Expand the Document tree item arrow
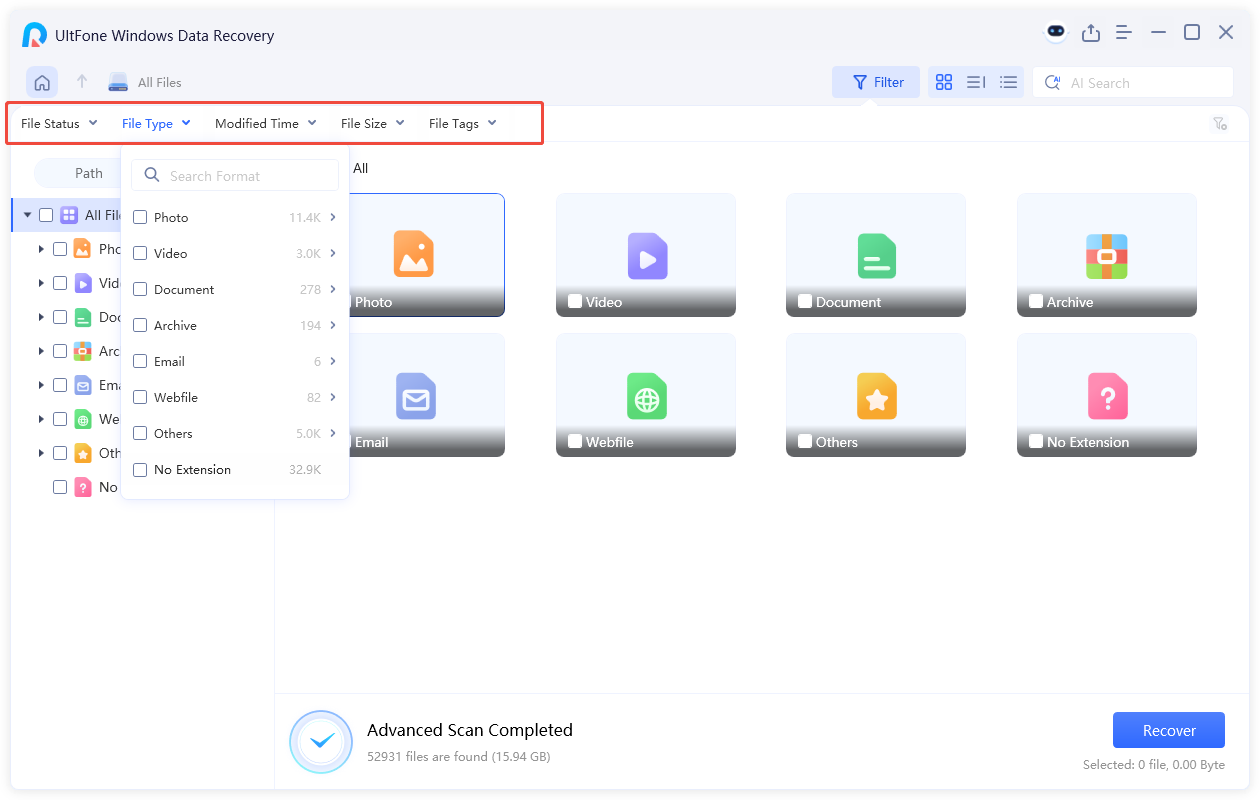Screen dimensions: 1260x800 (x=42, y=317)
